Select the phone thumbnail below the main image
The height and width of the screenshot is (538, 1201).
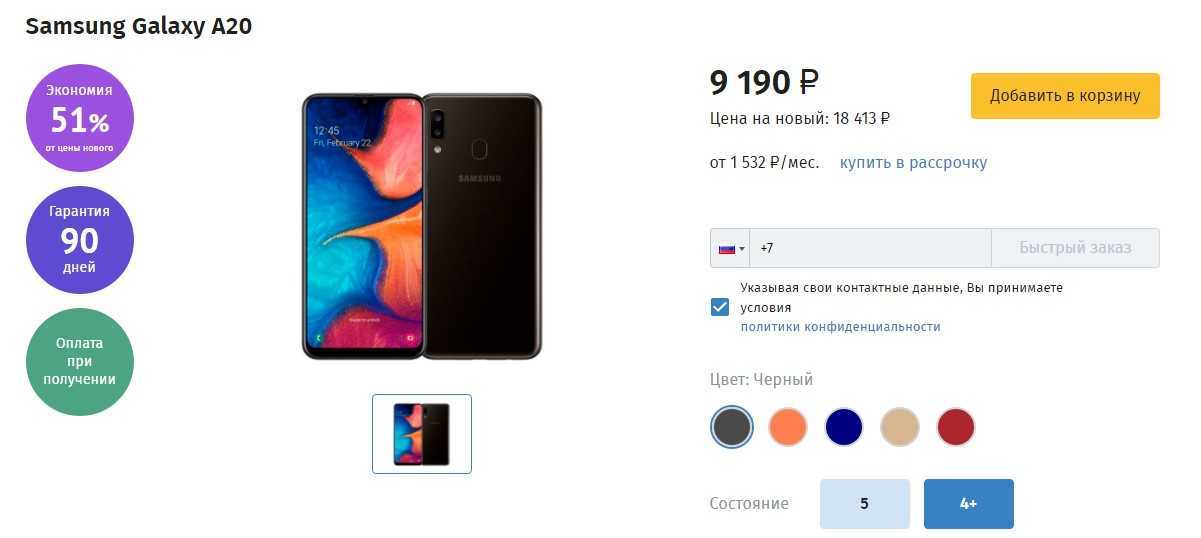tap(422, 434)
